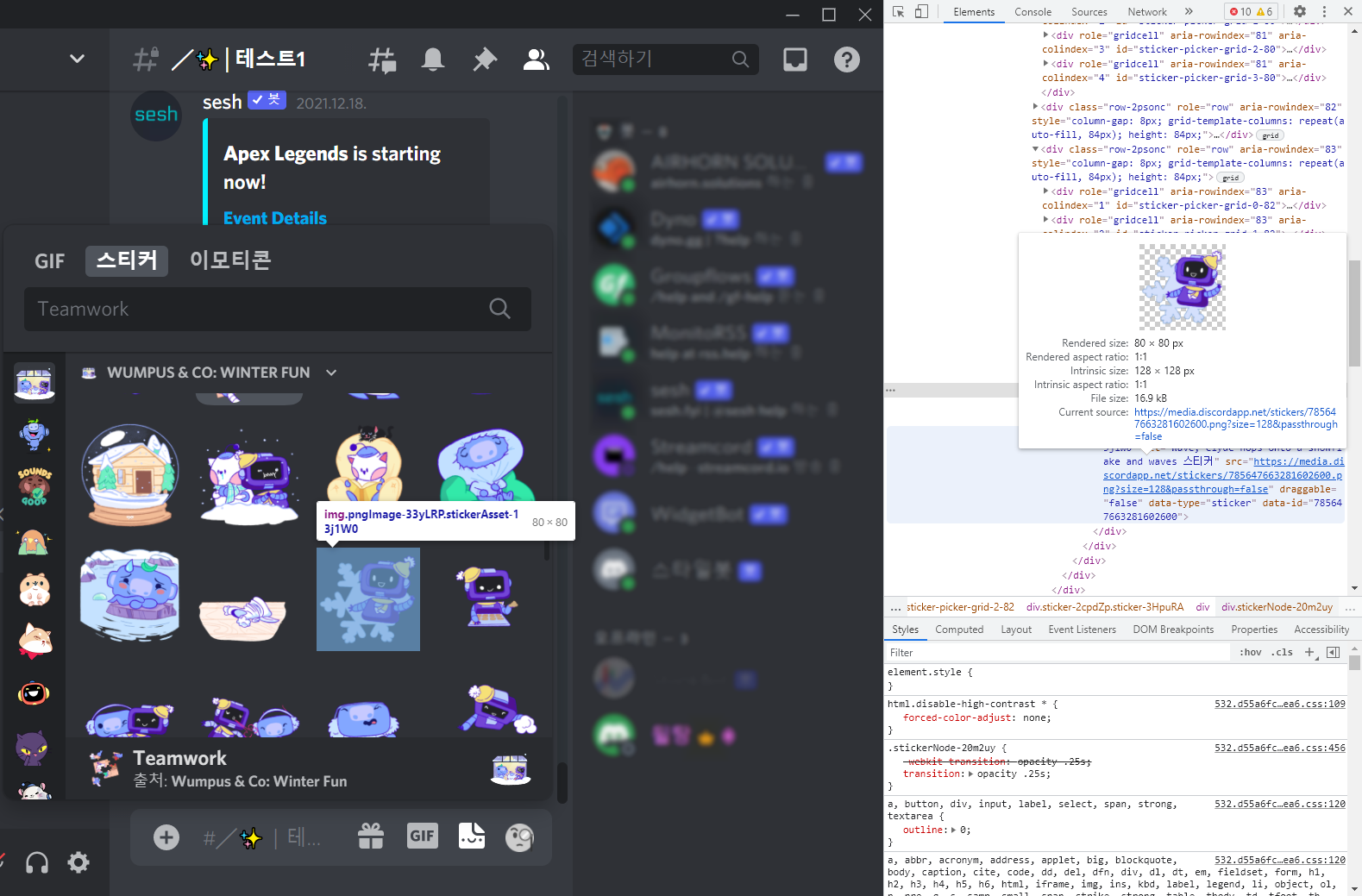The image size is (1362, 896).
Task: Expand the server dropdown chevron in header
Action: tap(77, 59)
